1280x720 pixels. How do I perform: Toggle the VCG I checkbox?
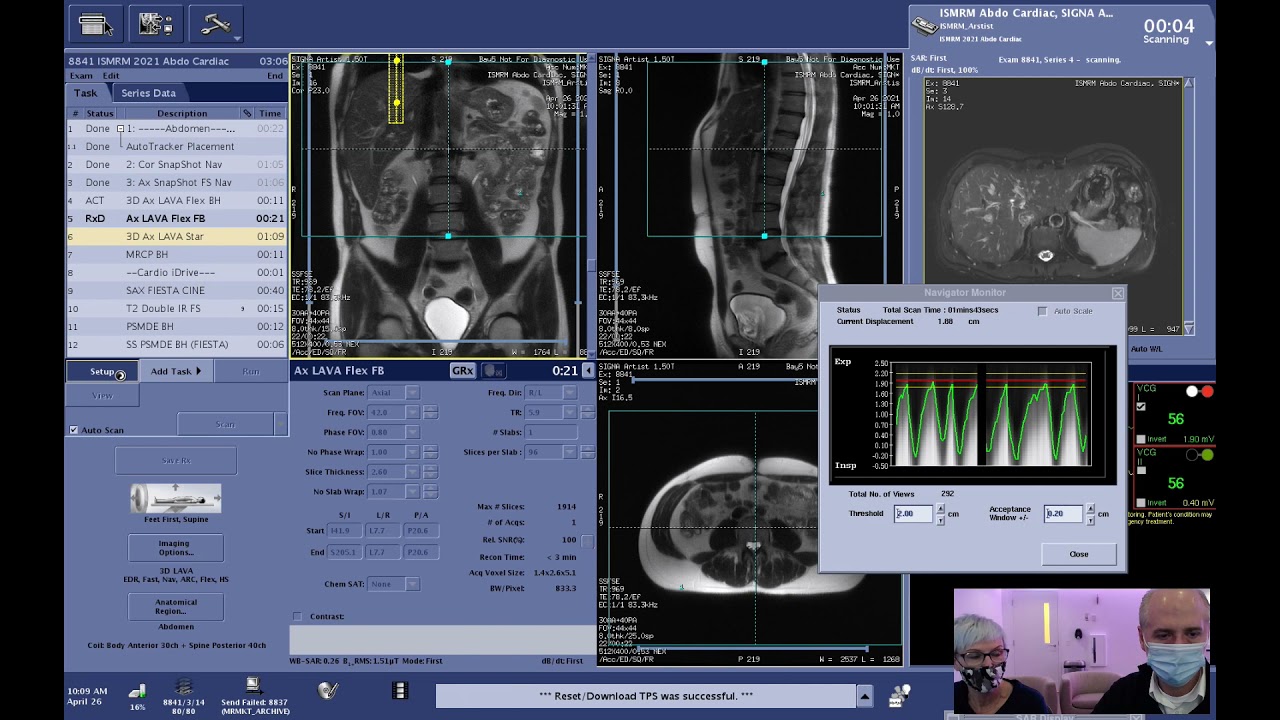pyautogui.click(x=1141, y=406)
